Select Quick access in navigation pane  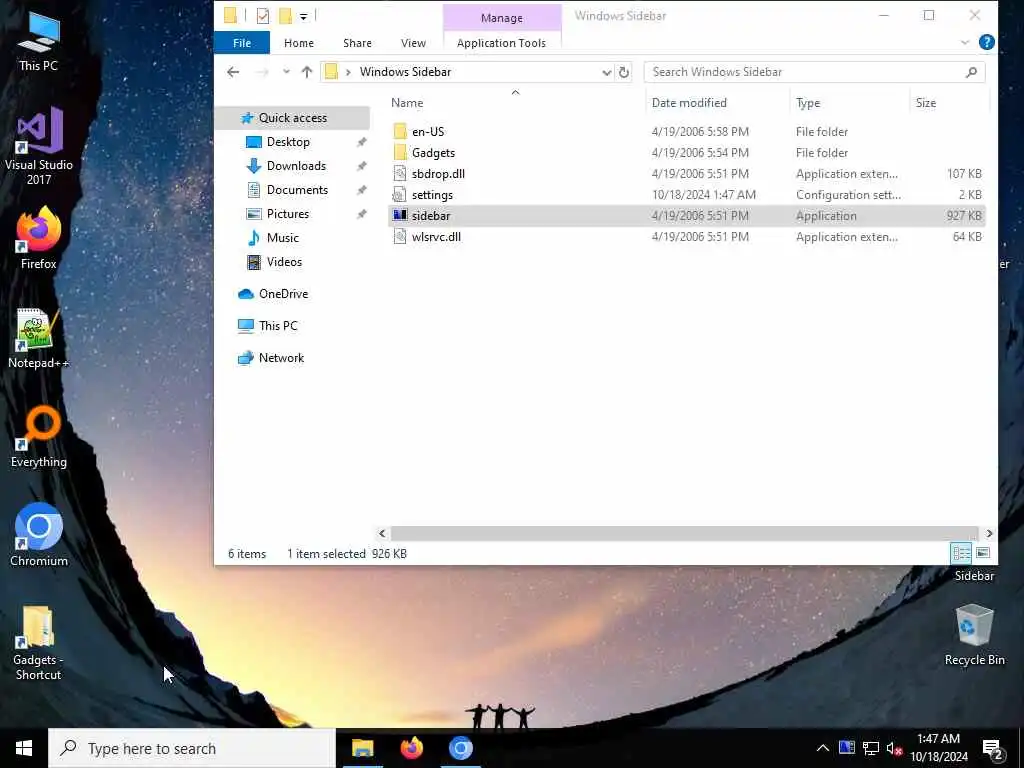tap(293, 118)
